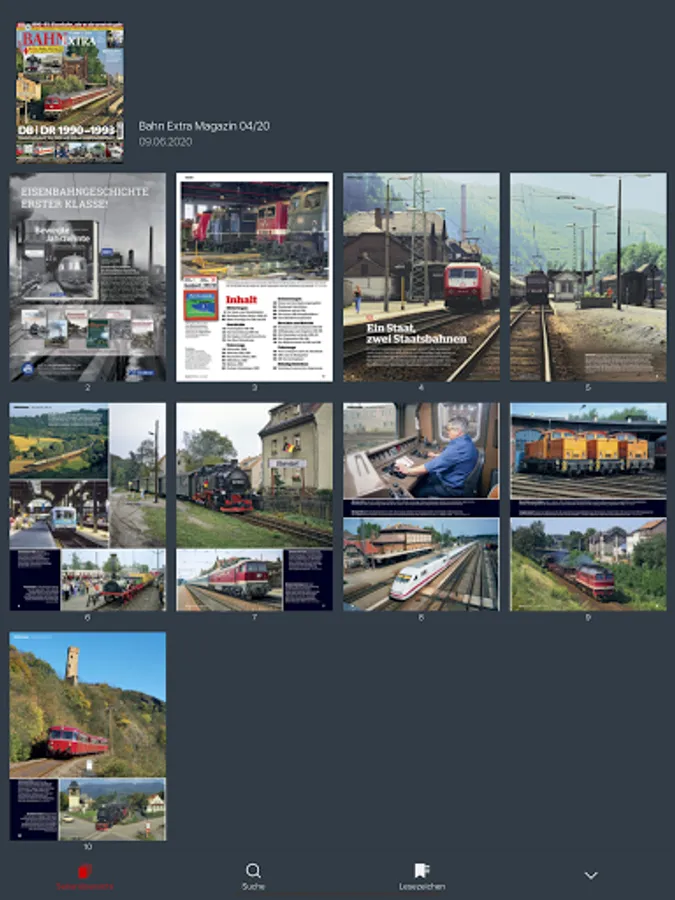
Task: Open the Bahn Extra cover thumbnail
Action: (70, 92)
